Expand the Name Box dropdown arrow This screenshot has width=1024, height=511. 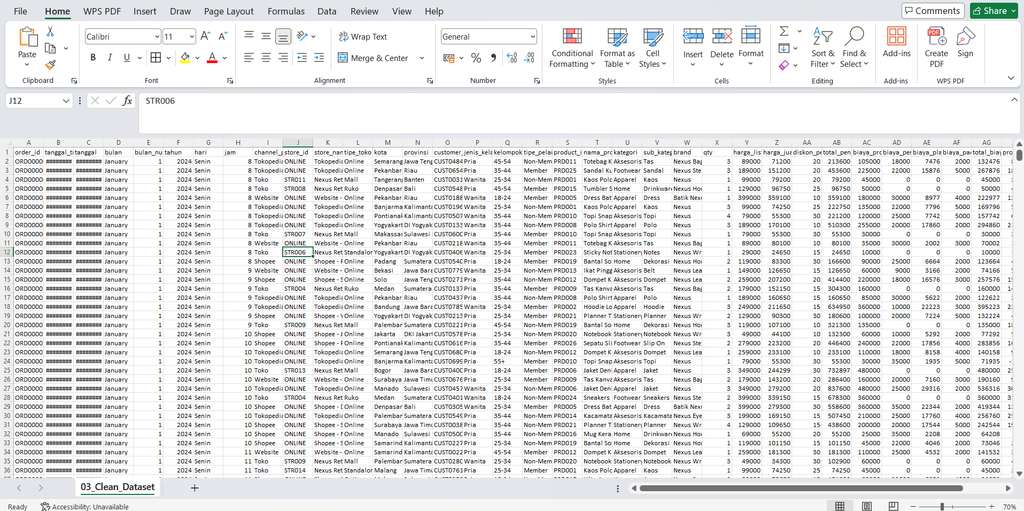click(x=65, y=101)
